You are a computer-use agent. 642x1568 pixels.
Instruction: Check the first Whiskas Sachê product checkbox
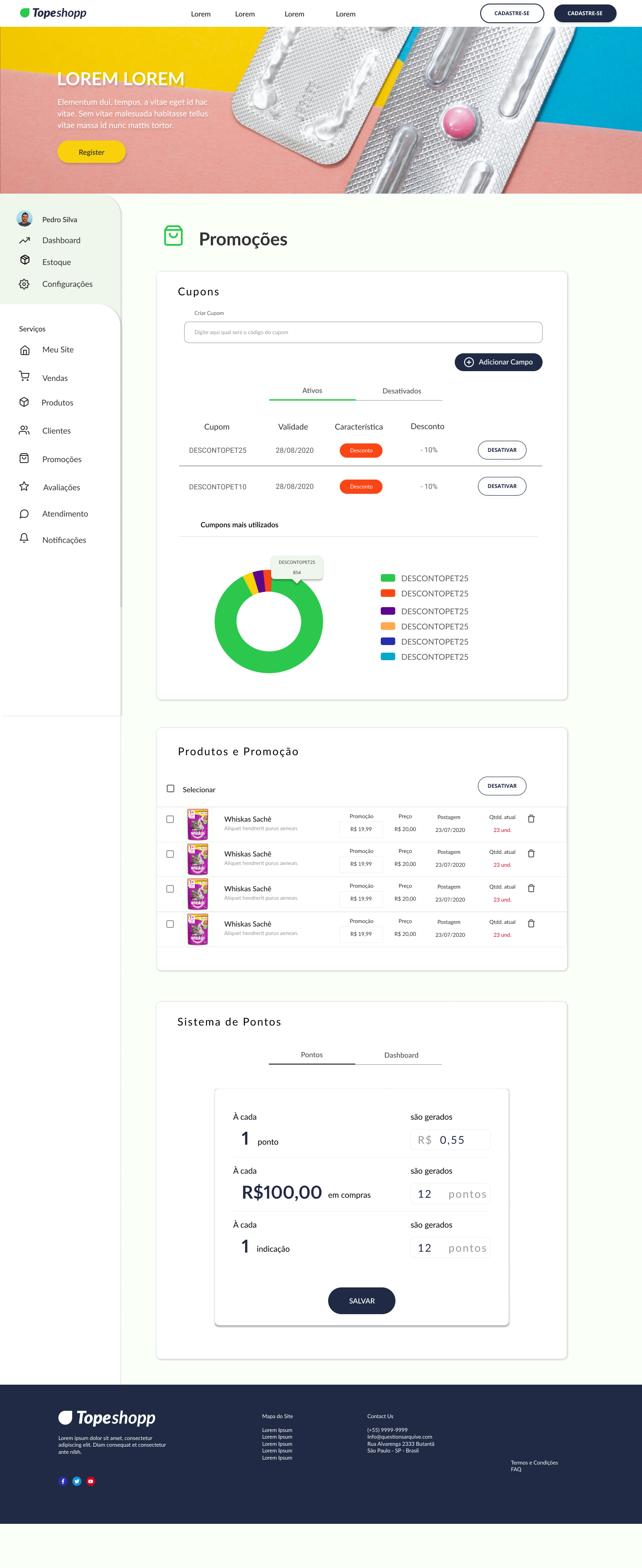tap(170, 819)
